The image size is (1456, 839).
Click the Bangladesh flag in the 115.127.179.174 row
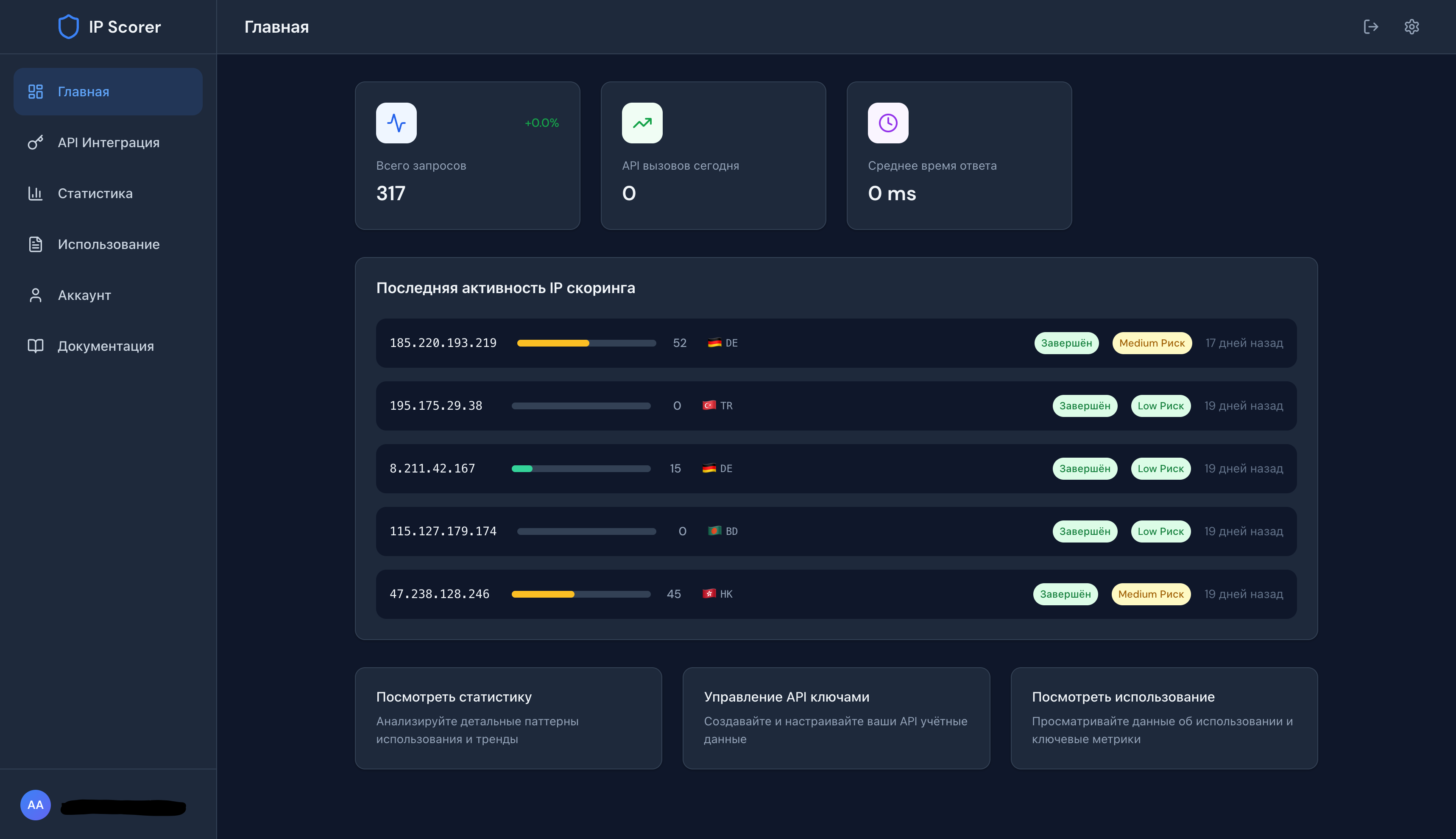(715, 531)
